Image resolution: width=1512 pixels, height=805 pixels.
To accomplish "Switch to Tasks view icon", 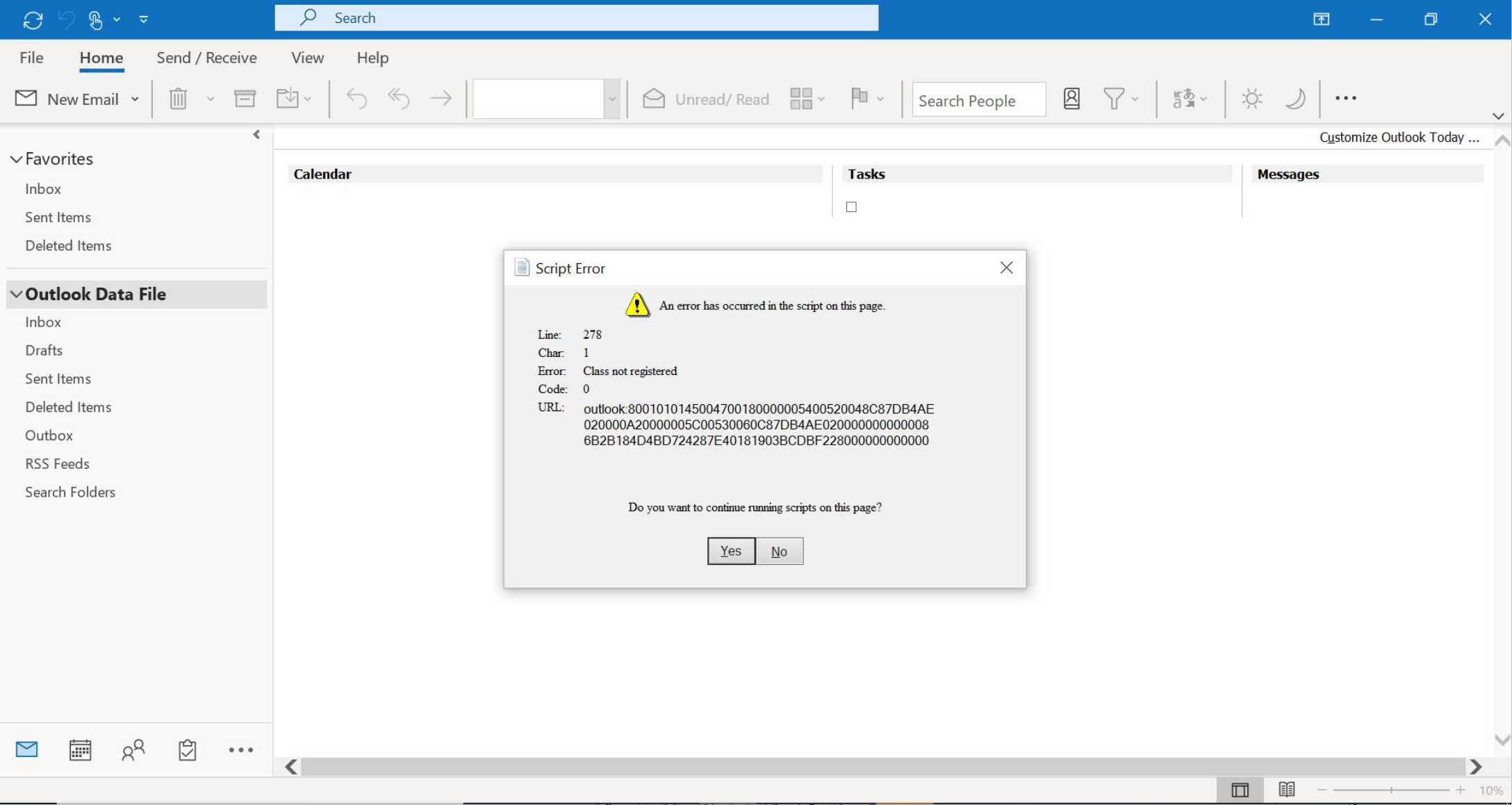I will coord(188,749).
